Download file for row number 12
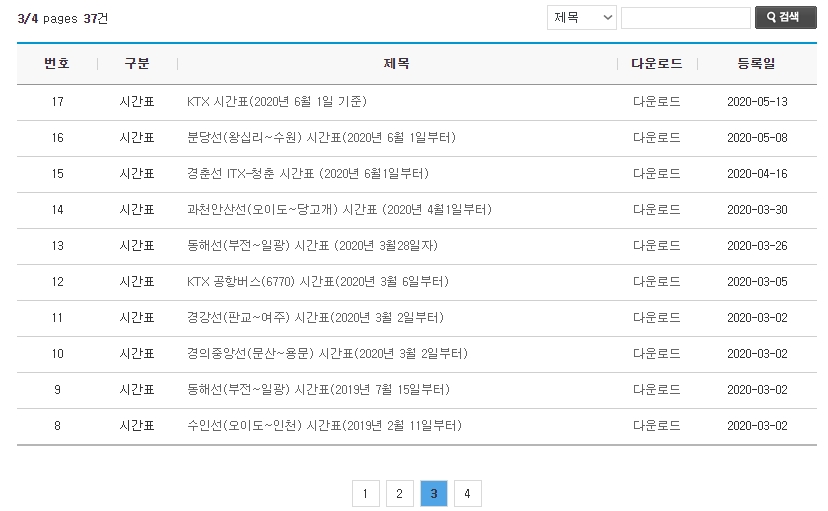828x511 pixels. 656,281
